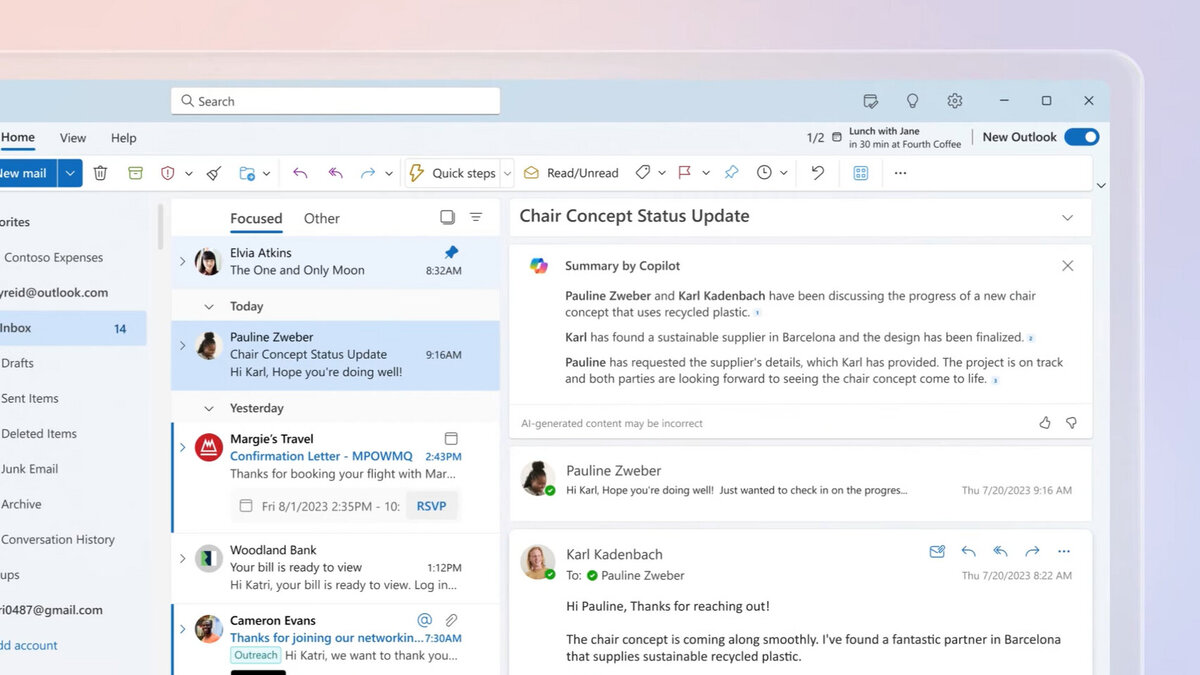Open the Flag dropdown arrow

(x=706, y=174)
